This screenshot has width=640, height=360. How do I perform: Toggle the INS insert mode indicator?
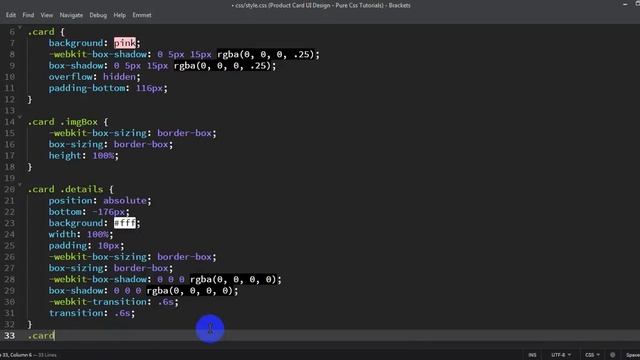(532, 355)
